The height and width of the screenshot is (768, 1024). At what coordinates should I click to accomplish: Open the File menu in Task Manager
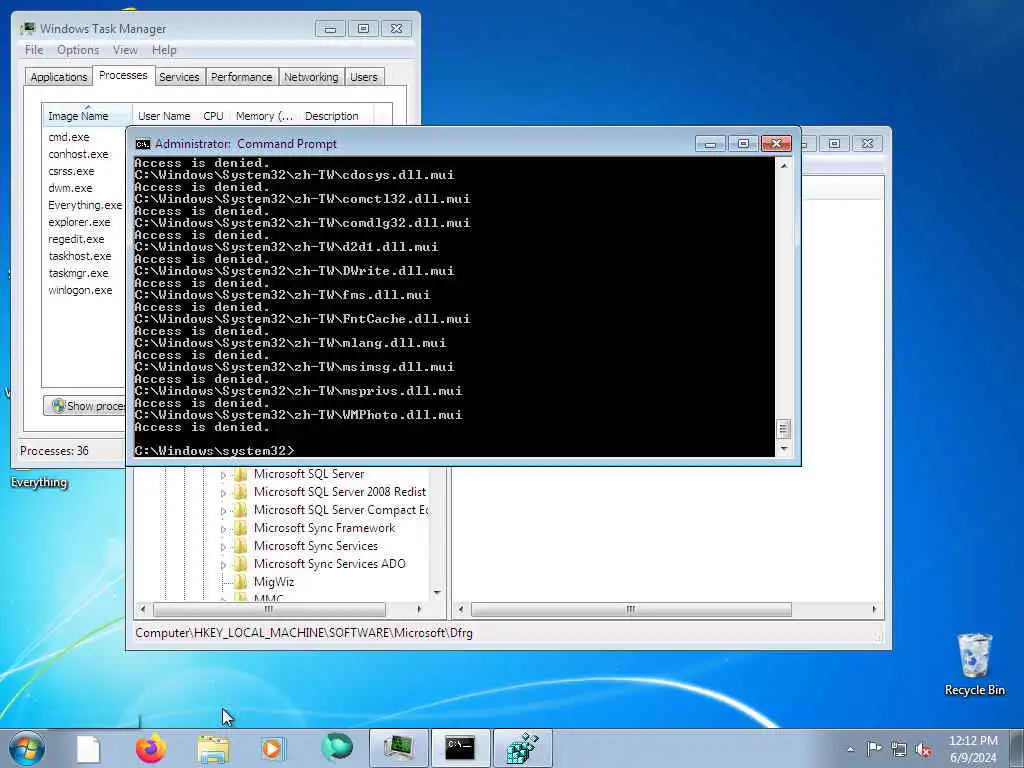(34, 50)
